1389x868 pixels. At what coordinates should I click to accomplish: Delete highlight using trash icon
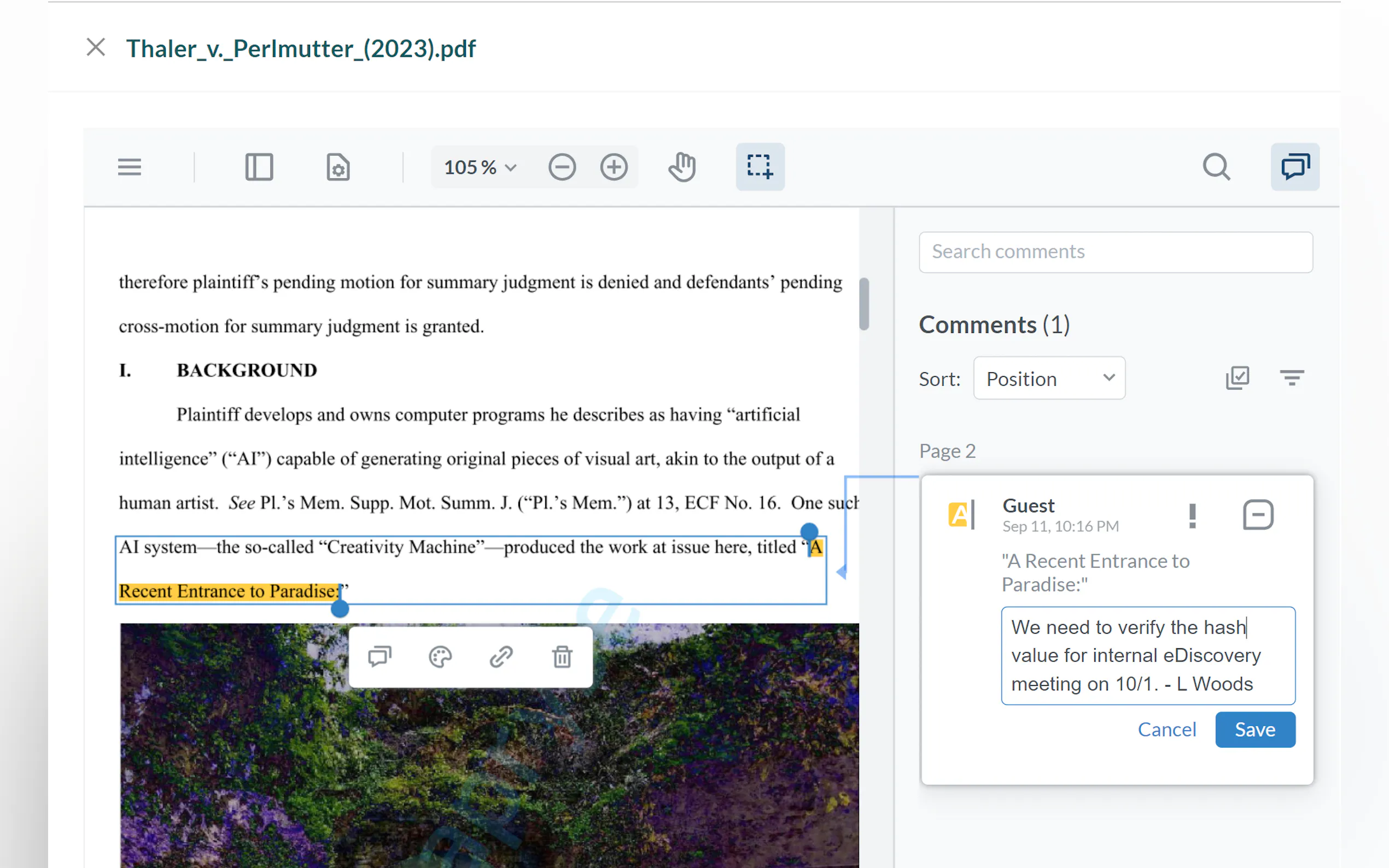click(562, 657)
